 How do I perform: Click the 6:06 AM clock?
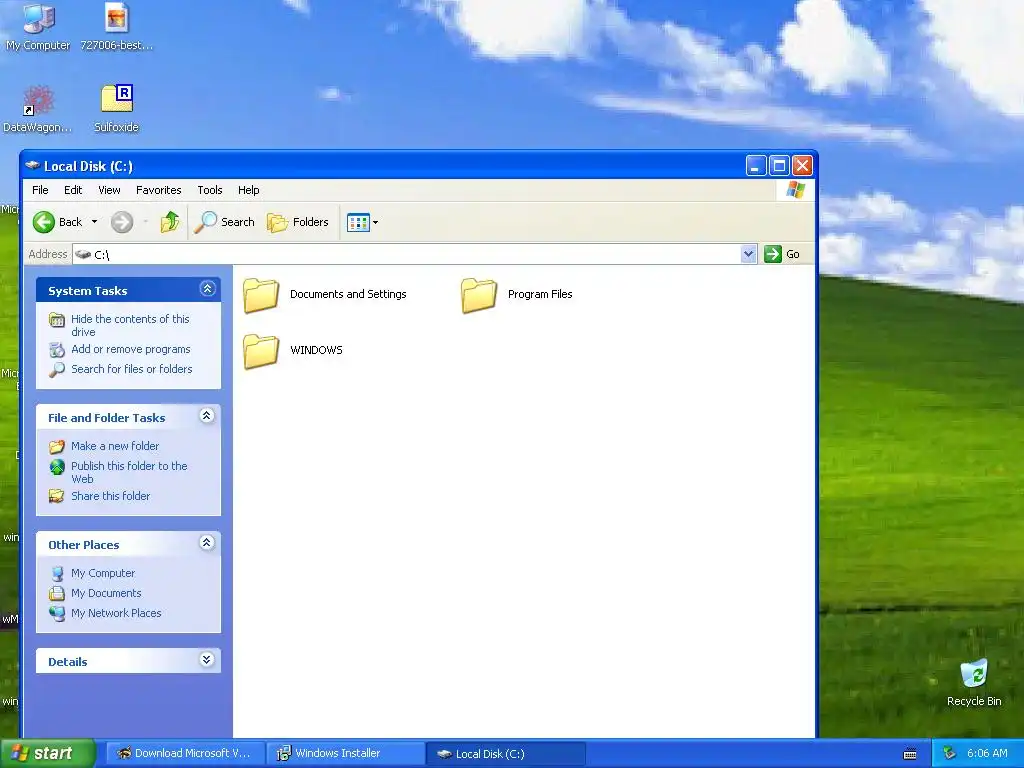[x=987, y=754]
